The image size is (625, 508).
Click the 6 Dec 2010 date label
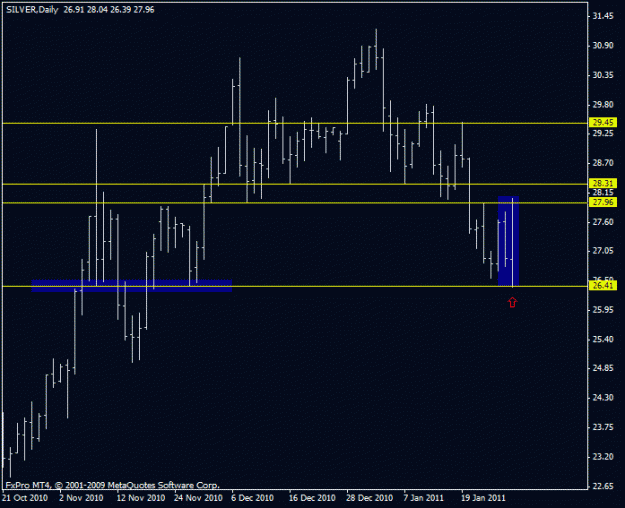point(253,498)
